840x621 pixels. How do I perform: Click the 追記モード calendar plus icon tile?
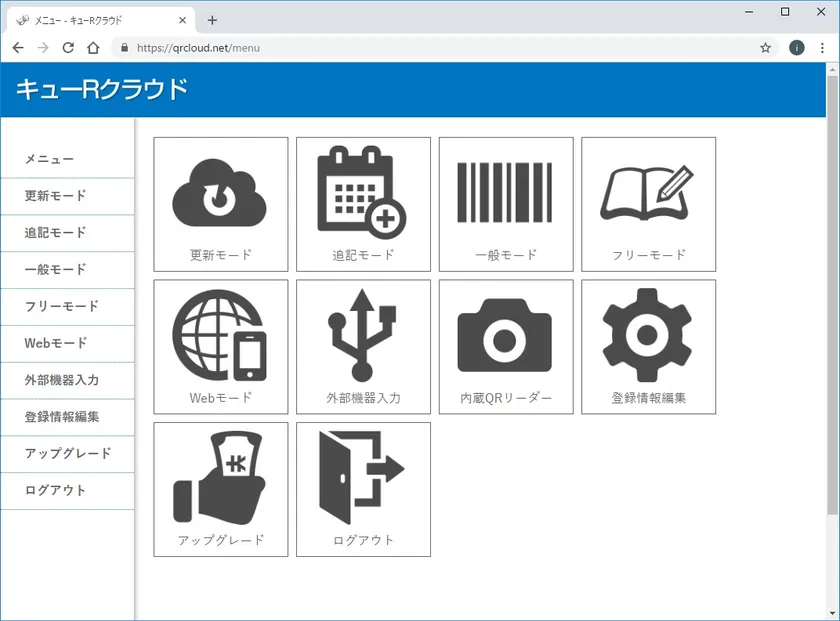point(363,204)
